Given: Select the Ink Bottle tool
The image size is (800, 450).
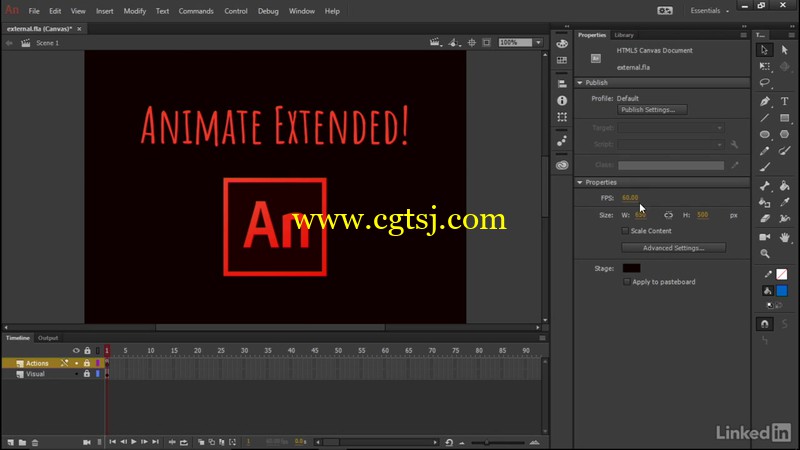Looking at the screenshot, I should tap(764, 203).
